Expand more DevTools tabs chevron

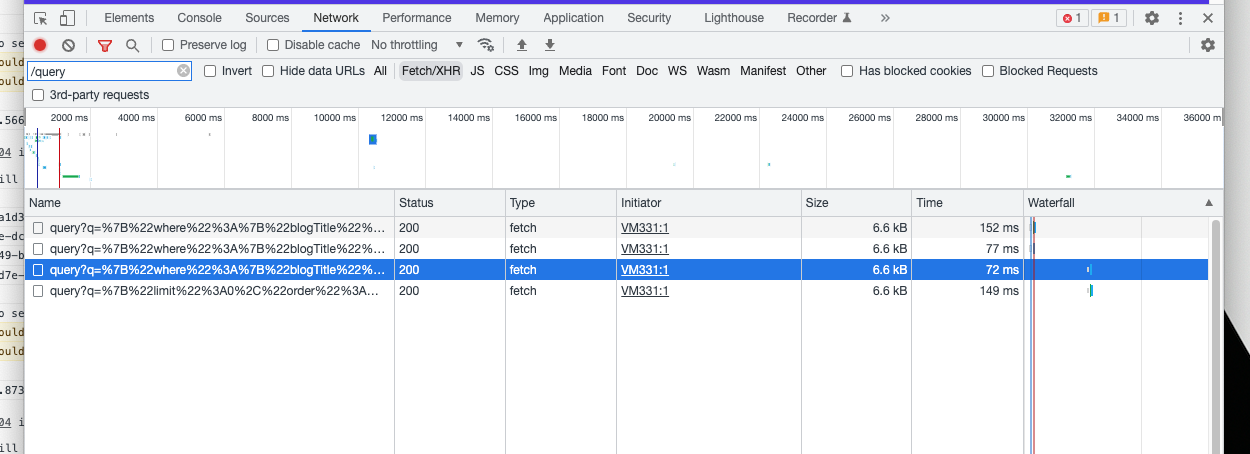[x=885, y=18]
